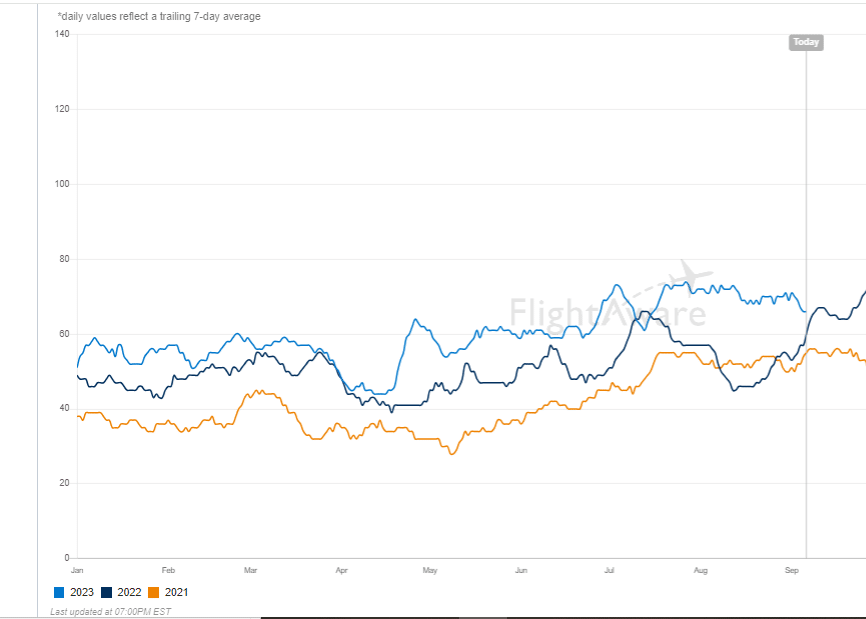Image resolution: width=866 pixels, height=619 pixels.
Task: Click the orange 2021 legend swatch
Action: point(153,592)
